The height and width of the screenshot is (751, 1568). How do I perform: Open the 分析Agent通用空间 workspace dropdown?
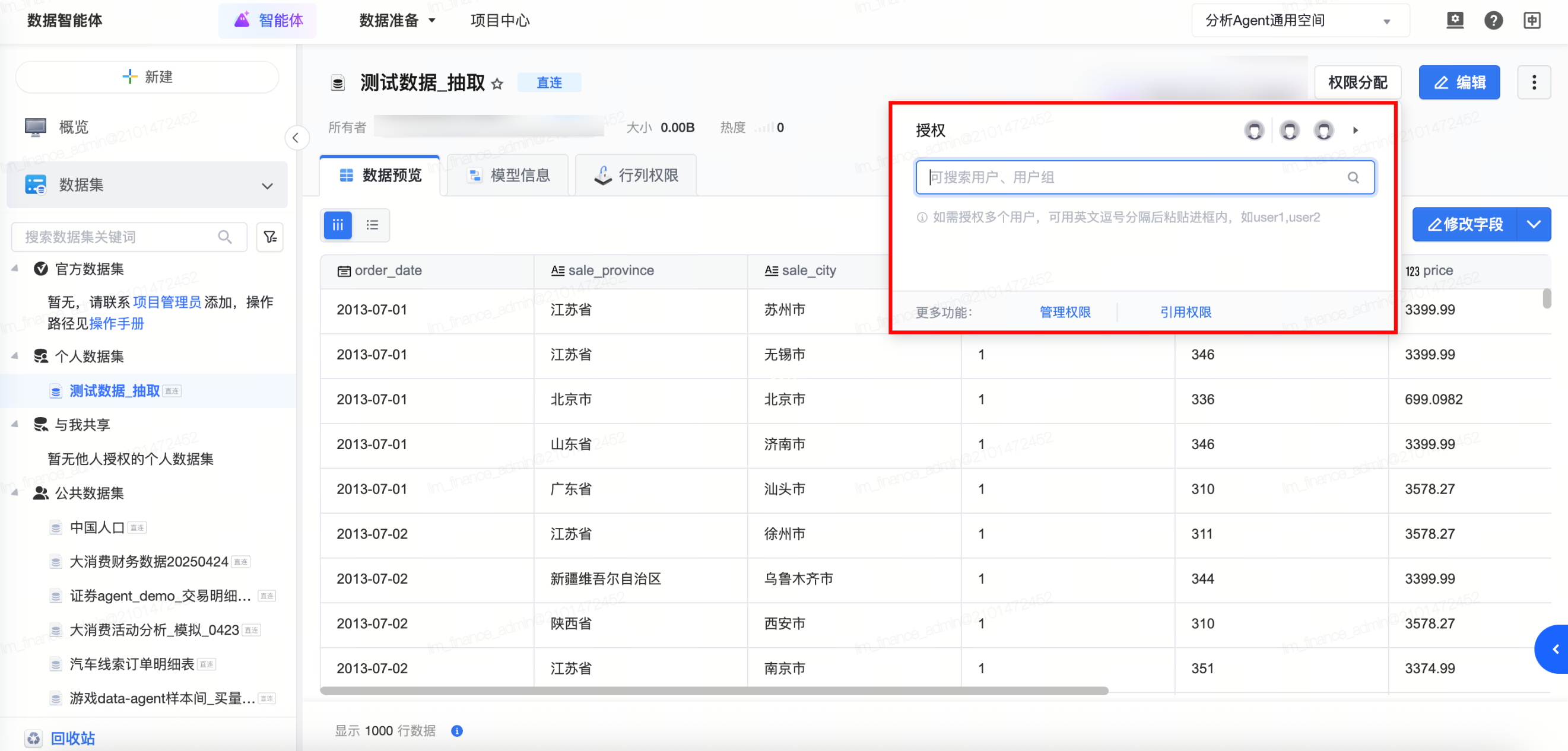coord(1300,21)
